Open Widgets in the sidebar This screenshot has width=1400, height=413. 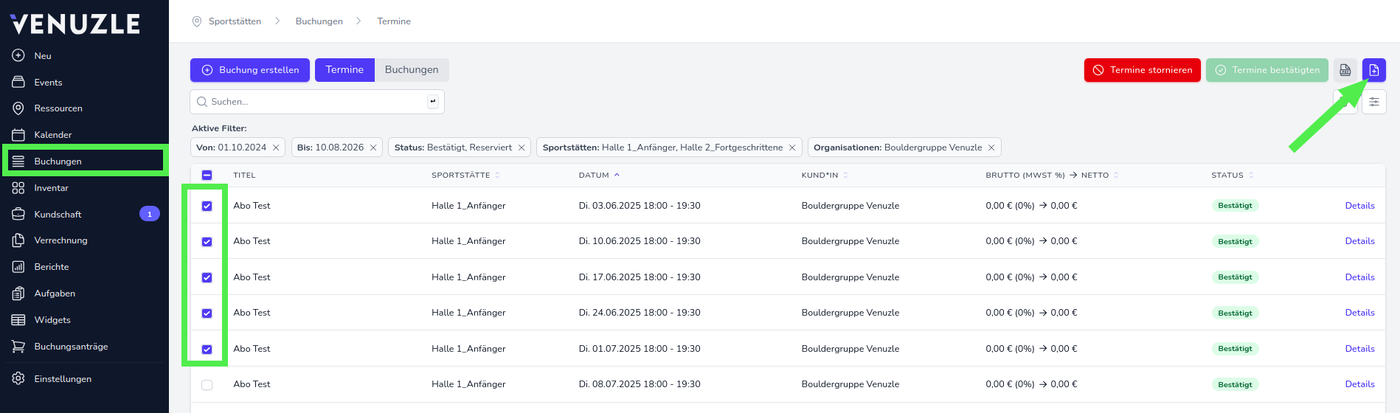pyautogui.click(x=52, y=320)
